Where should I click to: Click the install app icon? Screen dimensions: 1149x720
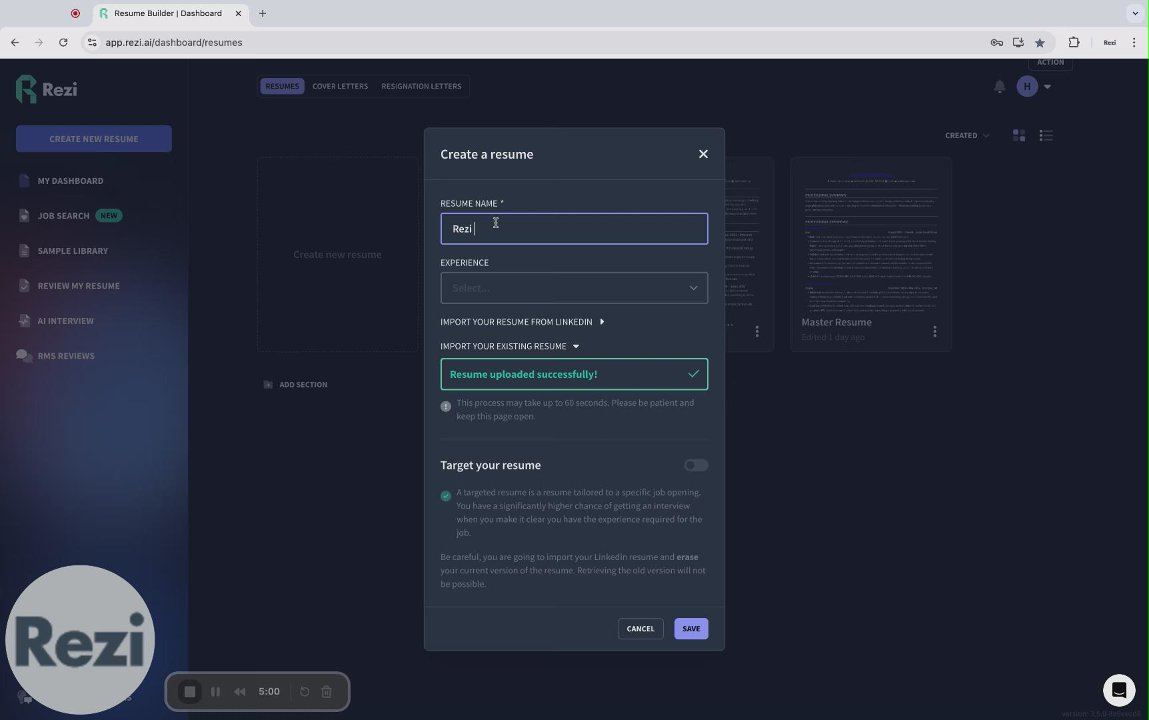coord(1018,42)
